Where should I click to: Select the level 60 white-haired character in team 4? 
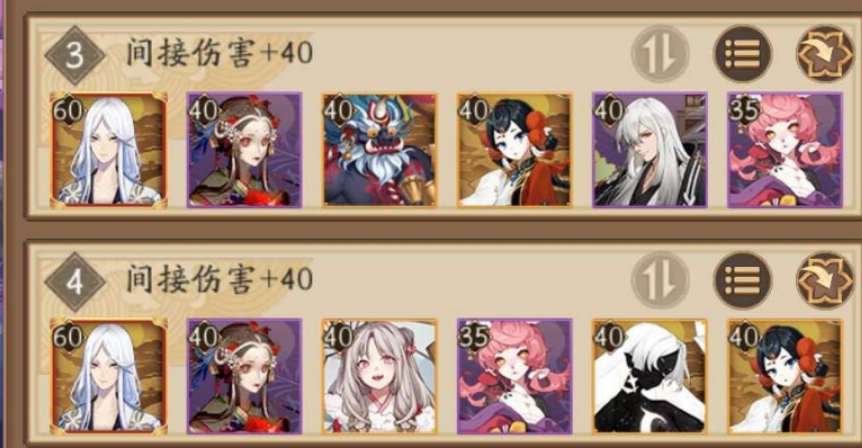point(108,377)
